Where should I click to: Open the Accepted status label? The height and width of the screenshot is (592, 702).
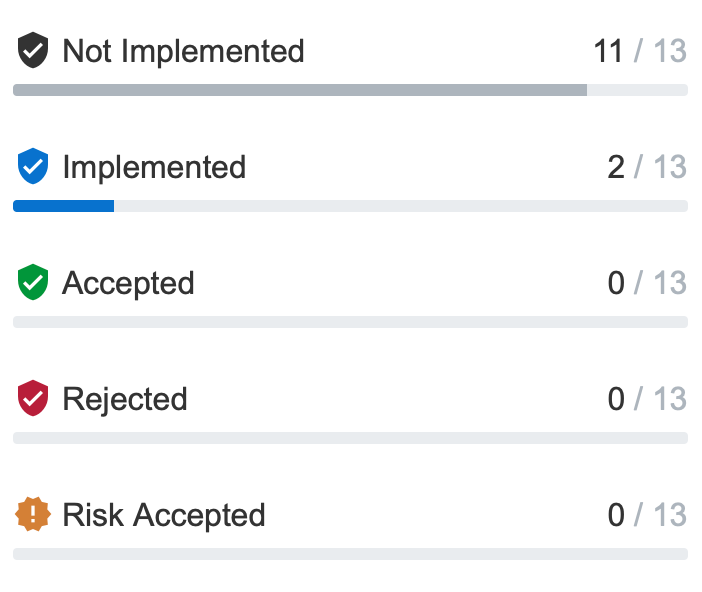pyautogui.click(x=128, y=283)
